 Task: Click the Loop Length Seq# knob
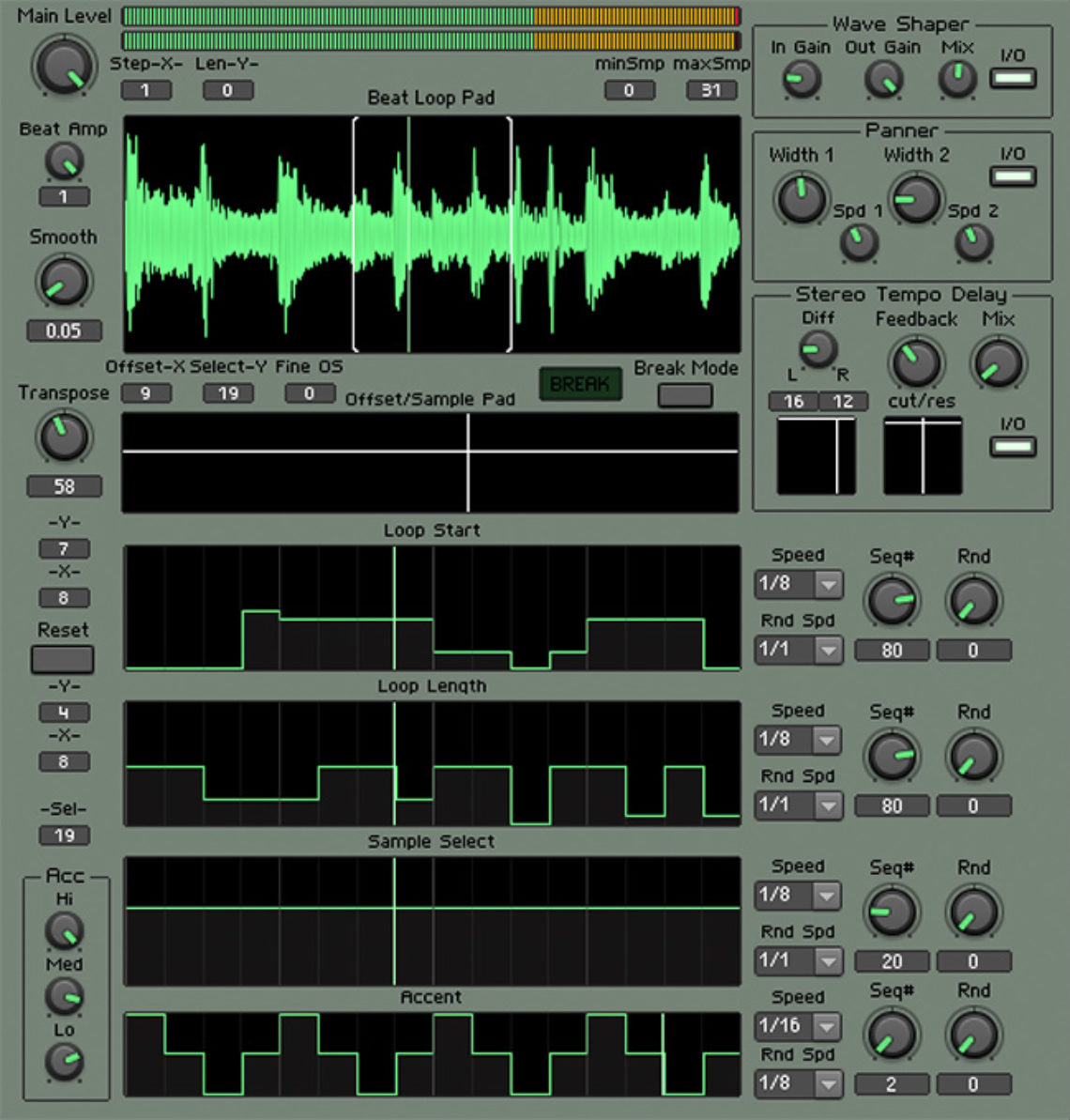coord(892,757)
